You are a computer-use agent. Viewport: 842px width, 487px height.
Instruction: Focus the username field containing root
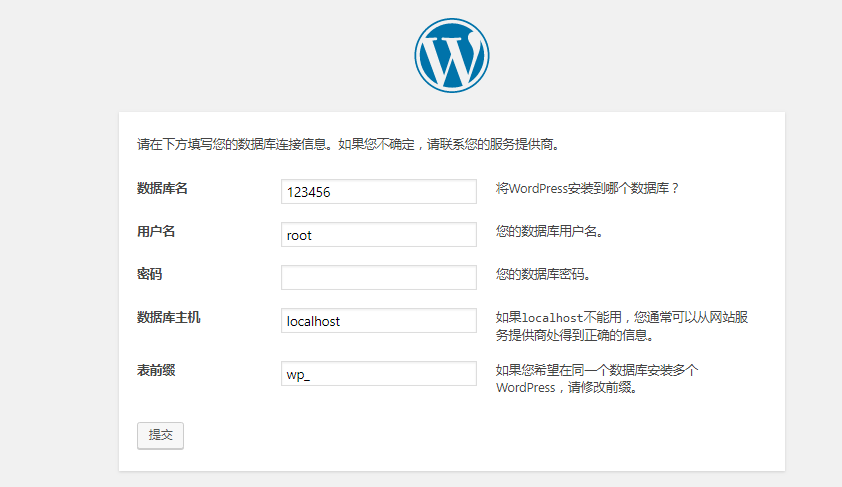coord(379,235)
